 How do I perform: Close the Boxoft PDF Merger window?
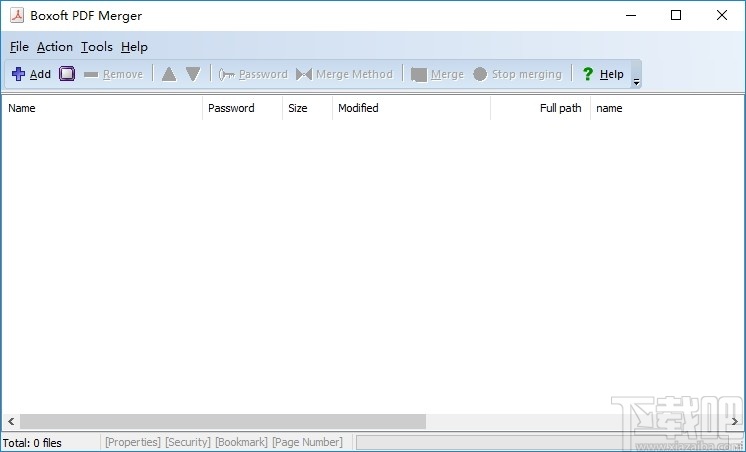(721, 15)
